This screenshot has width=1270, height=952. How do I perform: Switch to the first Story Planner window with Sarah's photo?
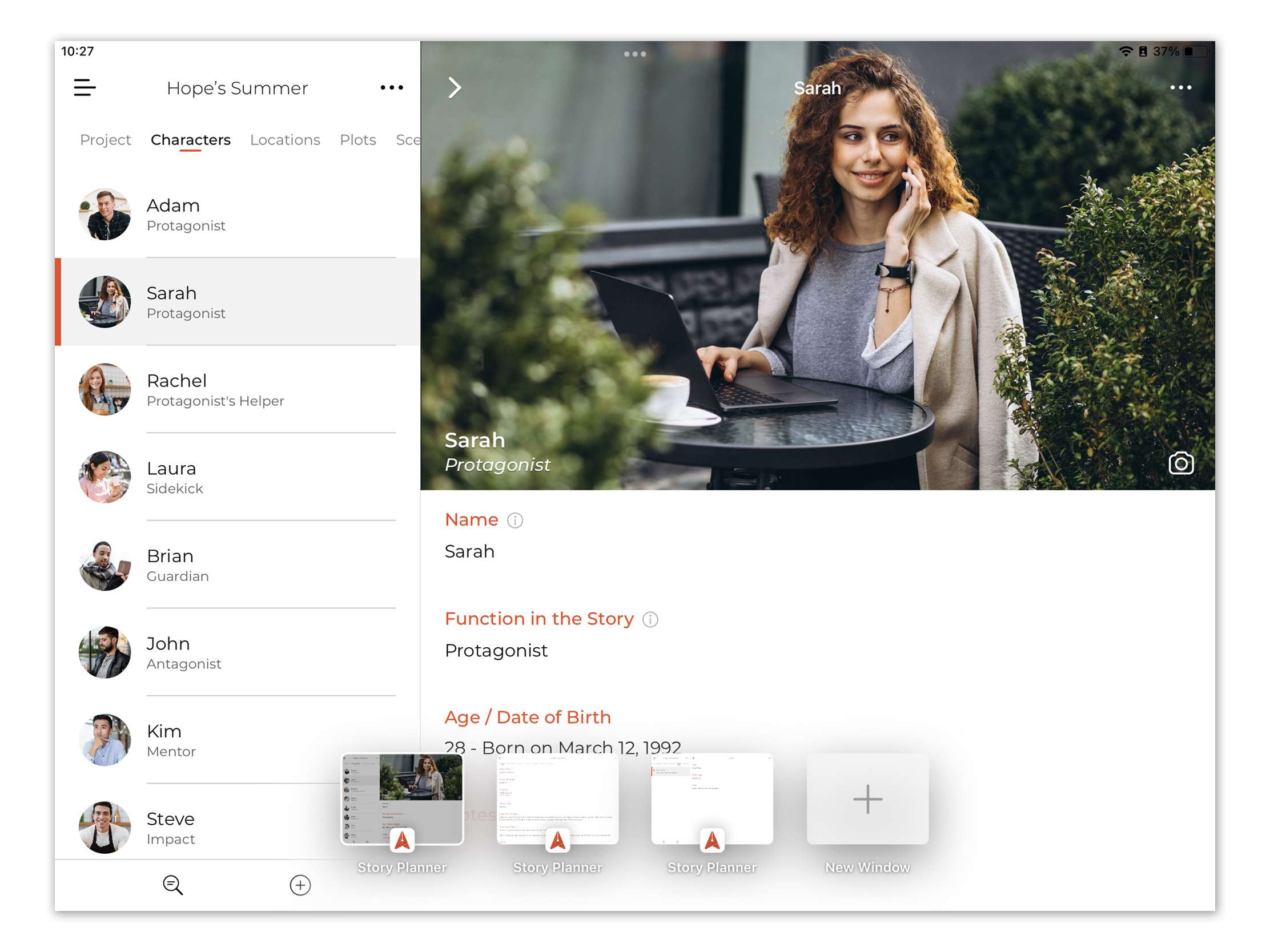click(x=402, y=800)
